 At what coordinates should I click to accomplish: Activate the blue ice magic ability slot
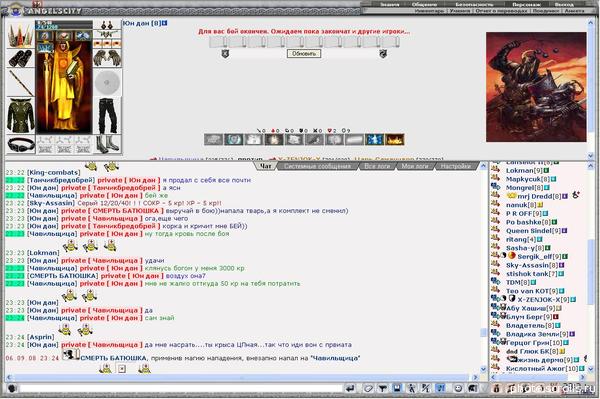pos(374,140)
